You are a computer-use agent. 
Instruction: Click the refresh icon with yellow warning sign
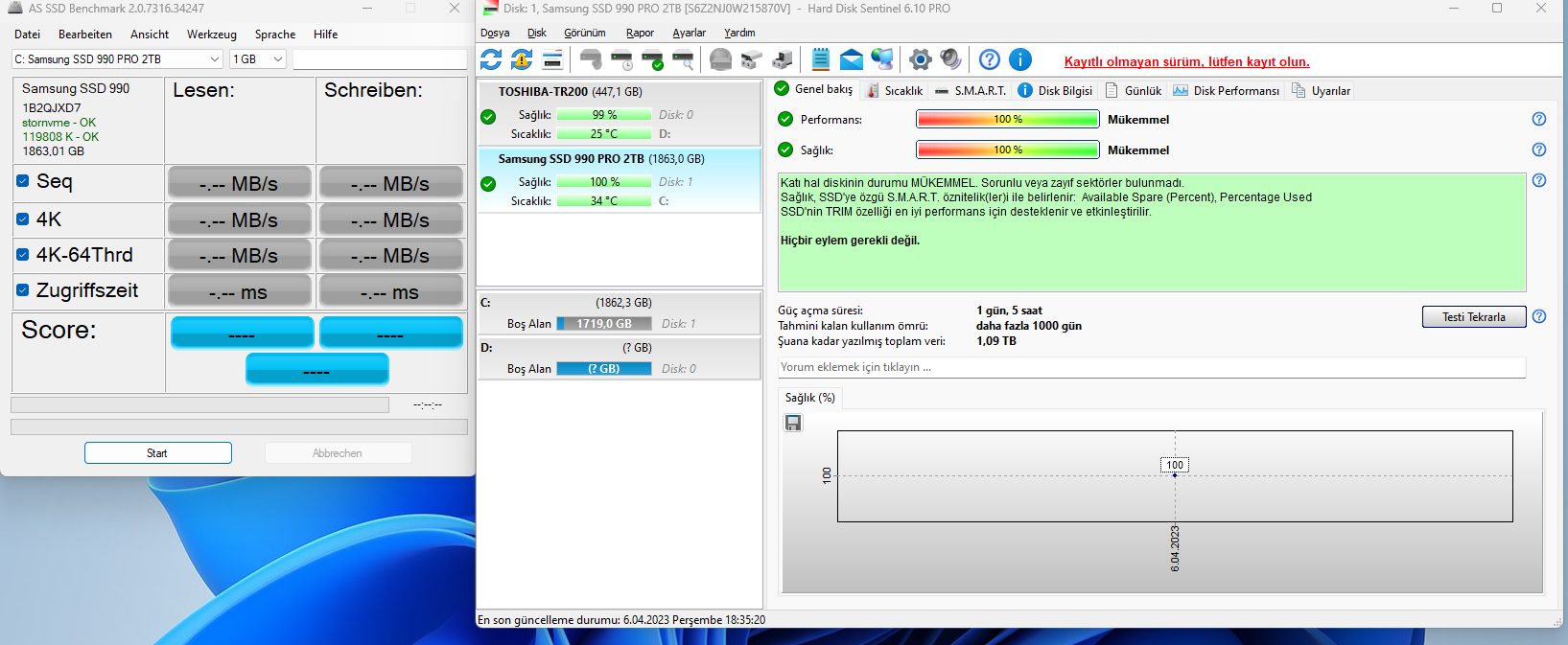(522, 59)
